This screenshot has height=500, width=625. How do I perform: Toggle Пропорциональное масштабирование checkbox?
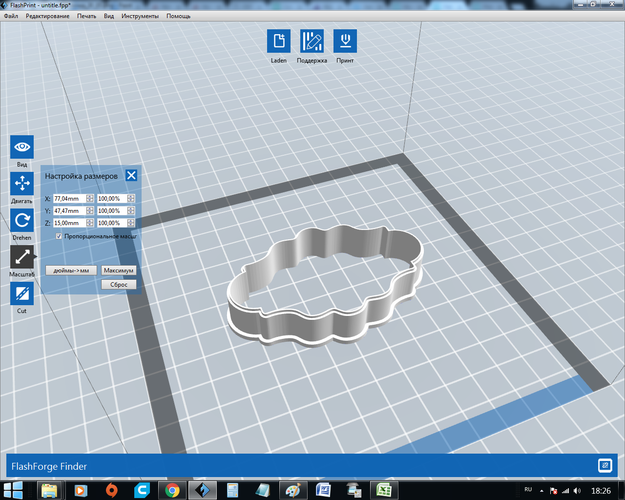59,236
